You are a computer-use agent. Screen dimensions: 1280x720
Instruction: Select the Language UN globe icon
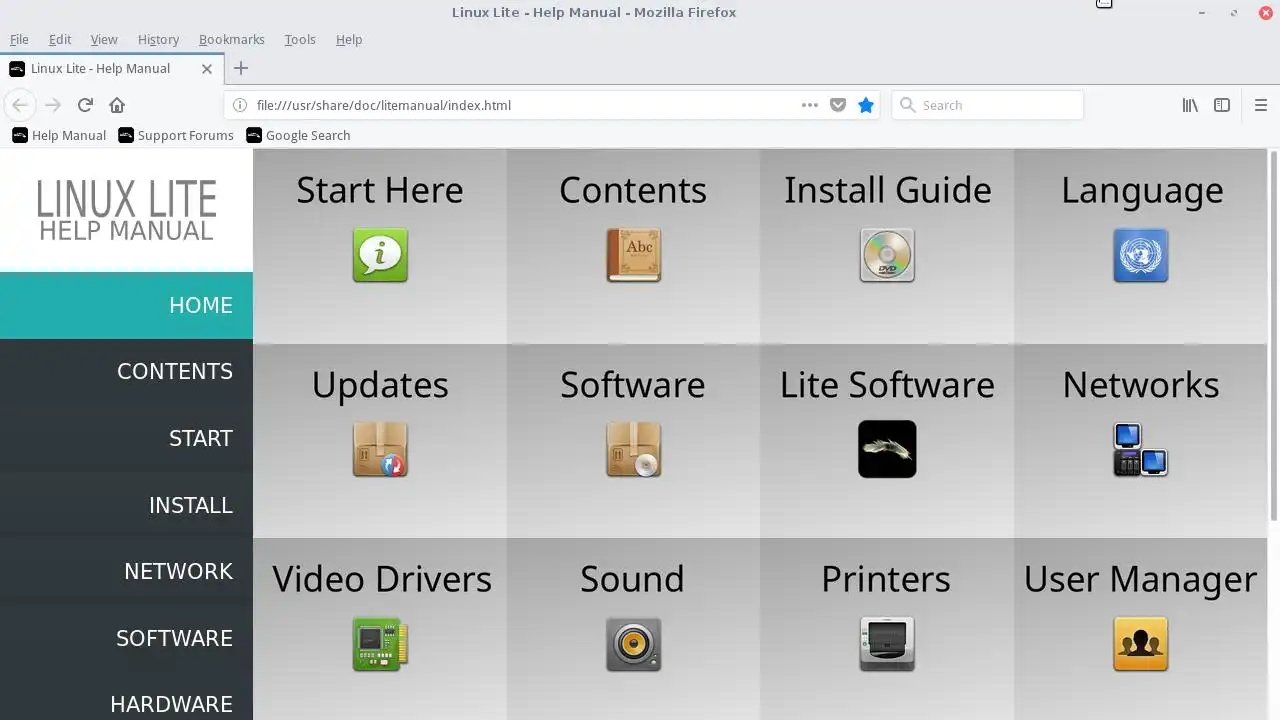(1141, 255)
